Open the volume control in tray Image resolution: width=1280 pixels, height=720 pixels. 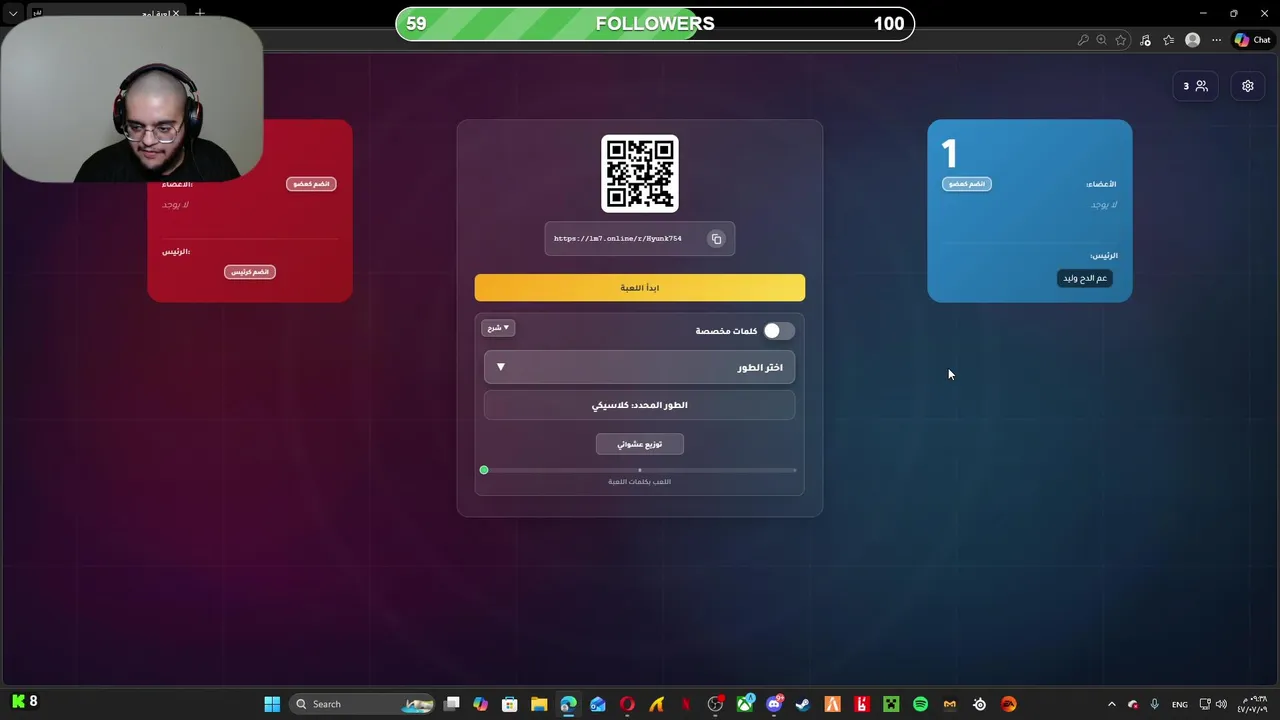[1221, 704]
